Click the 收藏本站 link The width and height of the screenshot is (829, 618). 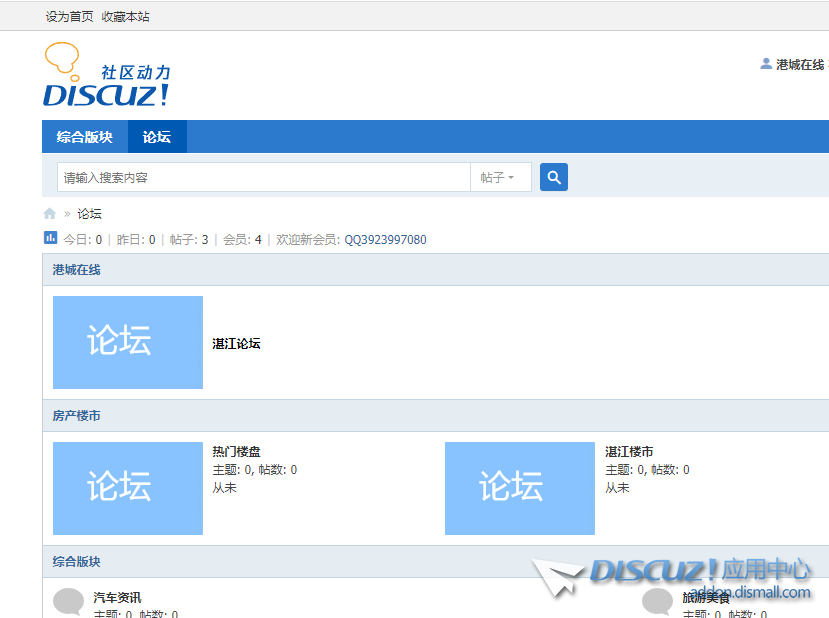click(x=125, y=16)
